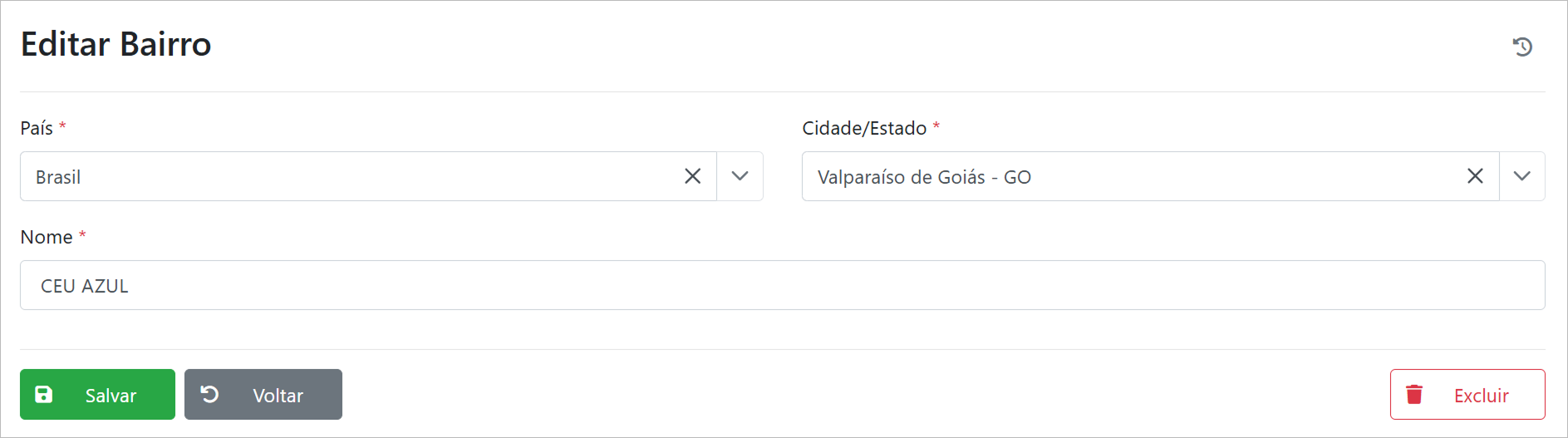
Task: Click the red asterisk beside País
Action: 62,126
